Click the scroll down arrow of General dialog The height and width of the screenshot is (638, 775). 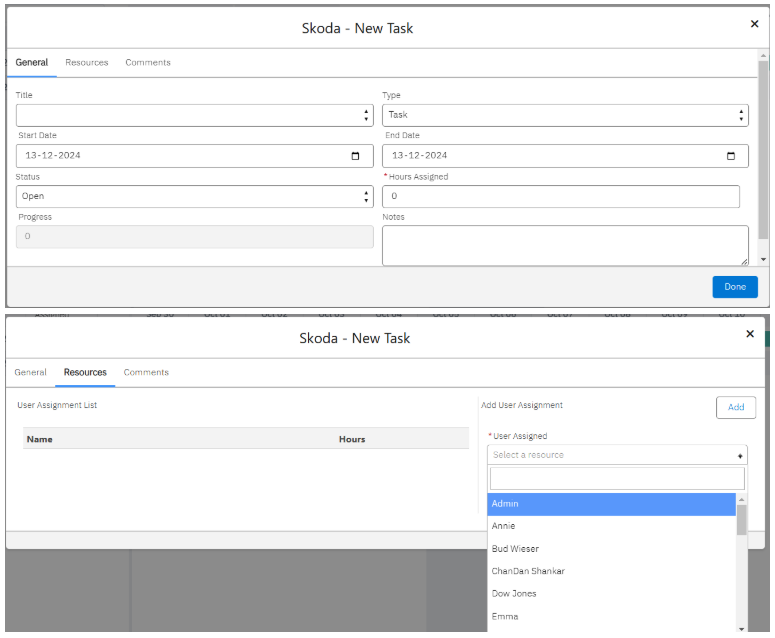tap(763, 259)
